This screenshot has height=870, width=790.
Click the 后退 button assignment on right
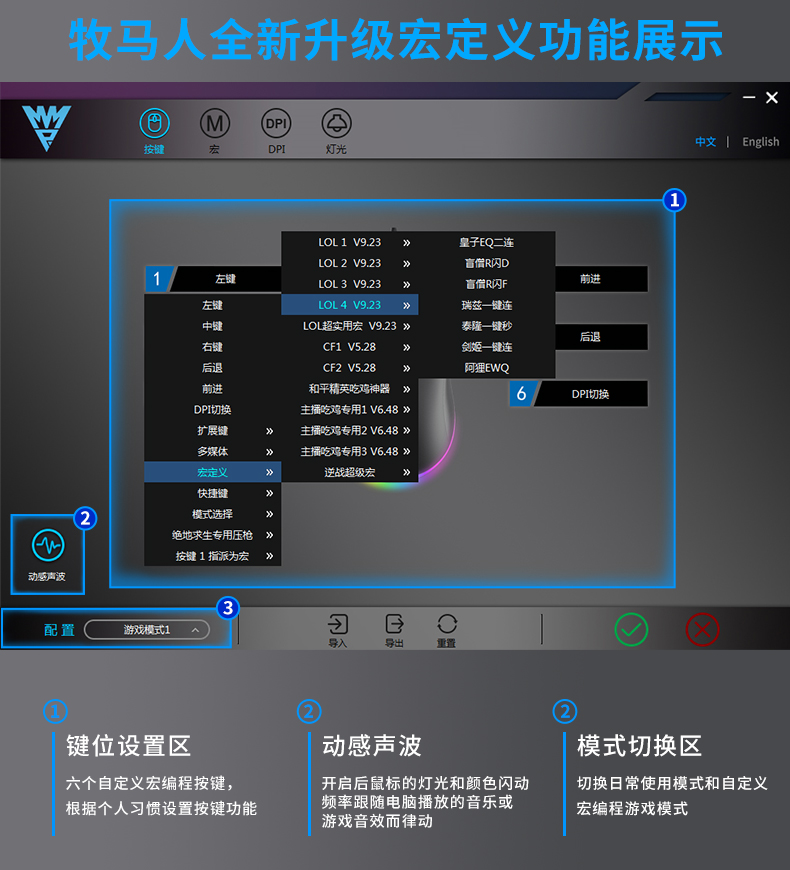601,336
